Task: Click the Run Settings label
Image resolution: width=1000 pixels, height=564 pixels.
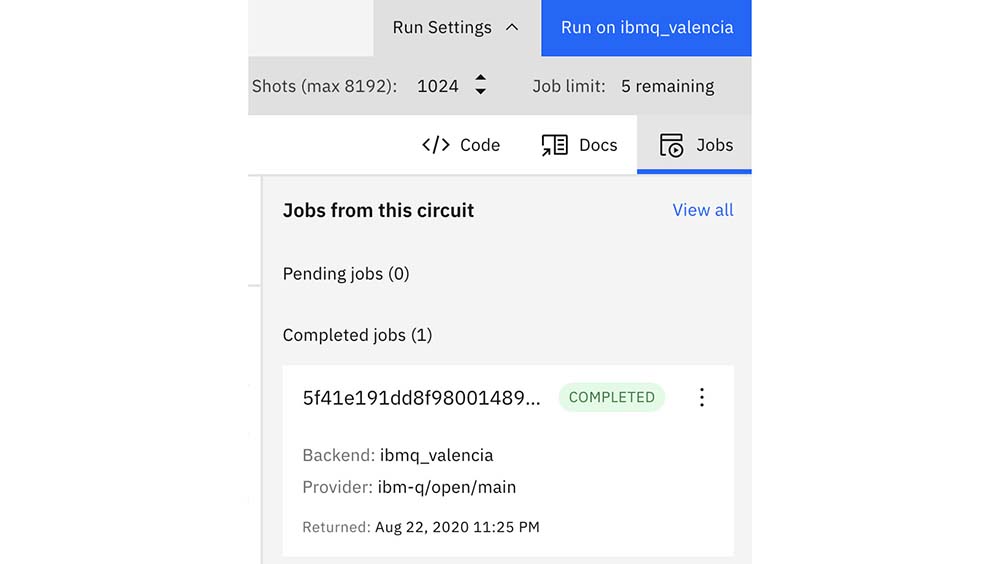Action: coord(442,28)
